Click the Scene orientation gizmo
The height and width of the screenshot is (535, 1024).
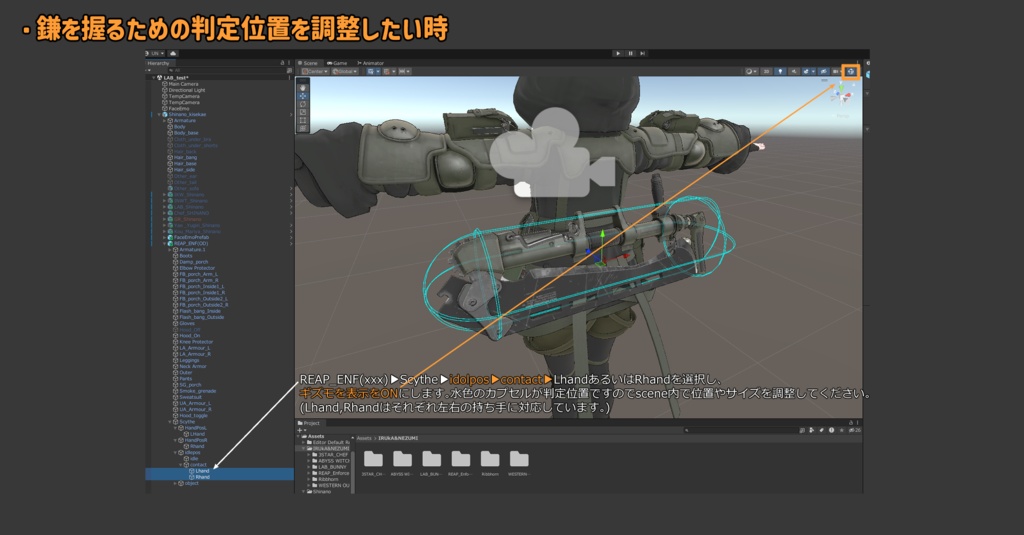pos(841,97)
